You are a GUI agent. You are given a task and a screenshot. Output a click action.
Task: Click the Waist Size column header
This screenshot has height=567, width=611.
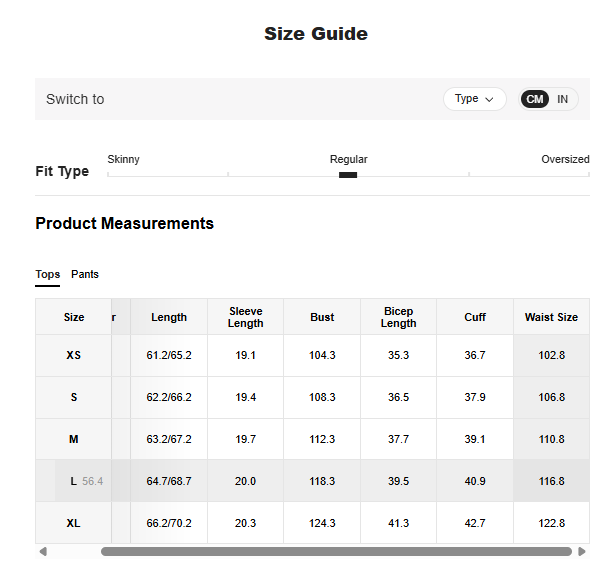point(551,317)
